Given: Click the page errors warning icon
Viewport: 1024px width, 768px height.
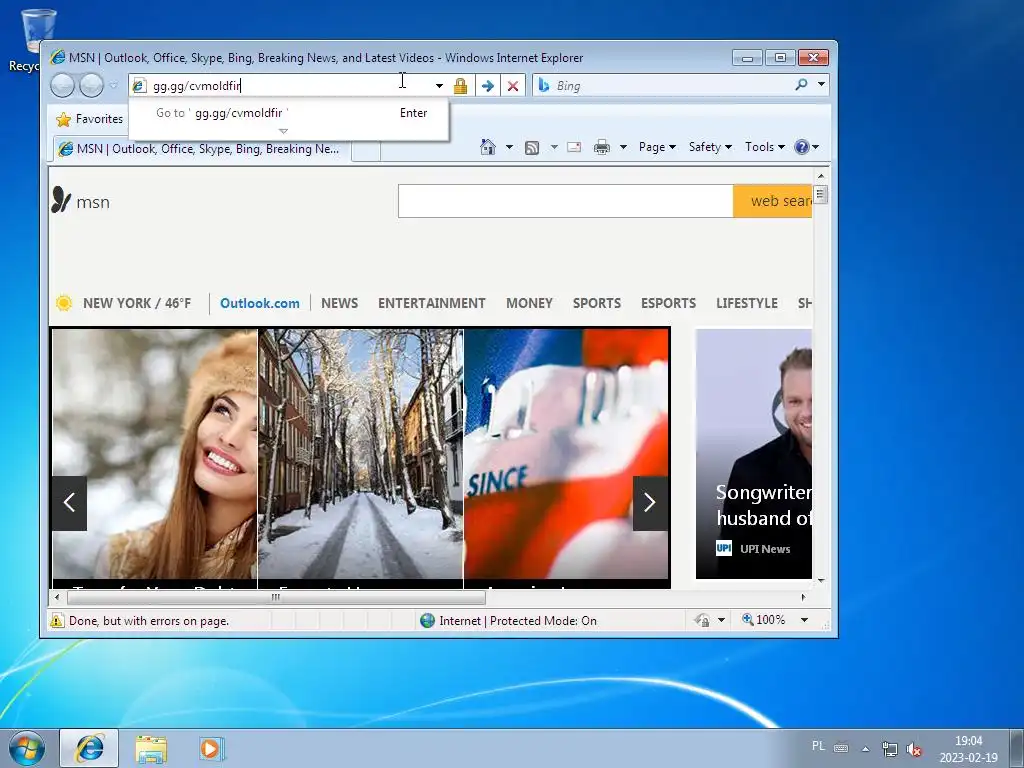Looking at the screenshot, I should click(x=57, y=620).
